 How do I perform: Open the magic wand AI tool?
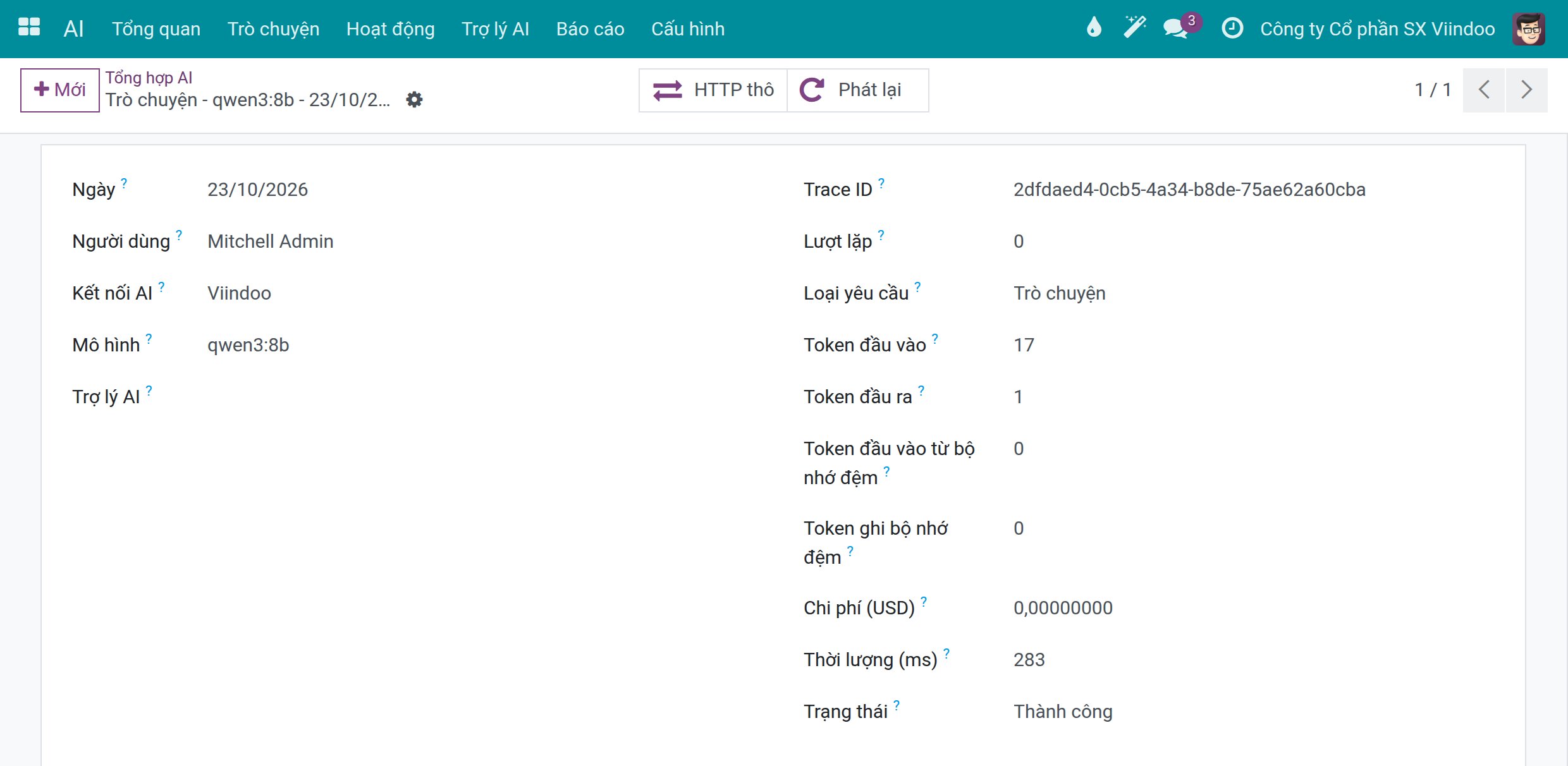(x=1134, y=28)
